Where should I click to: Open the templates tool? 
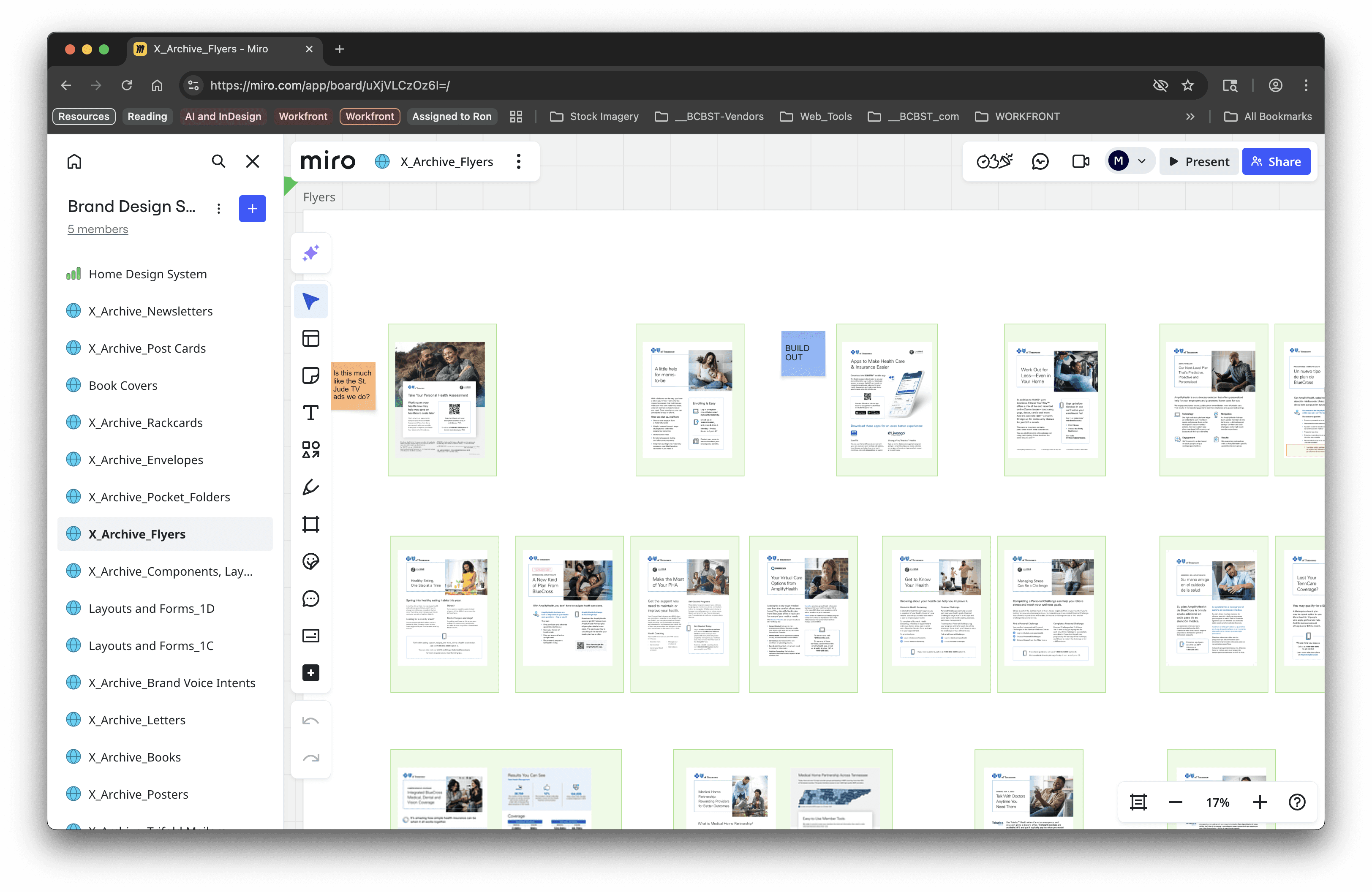coord(311,338)
